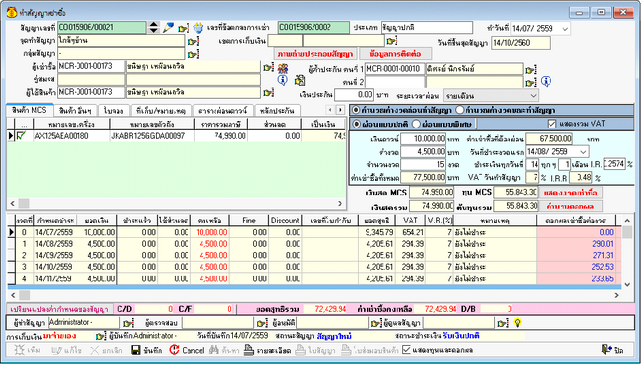Screen dimensions: 642x365
Task: Click right arrow of installment table horizontal scrollbar
Action: pos(617,295)
